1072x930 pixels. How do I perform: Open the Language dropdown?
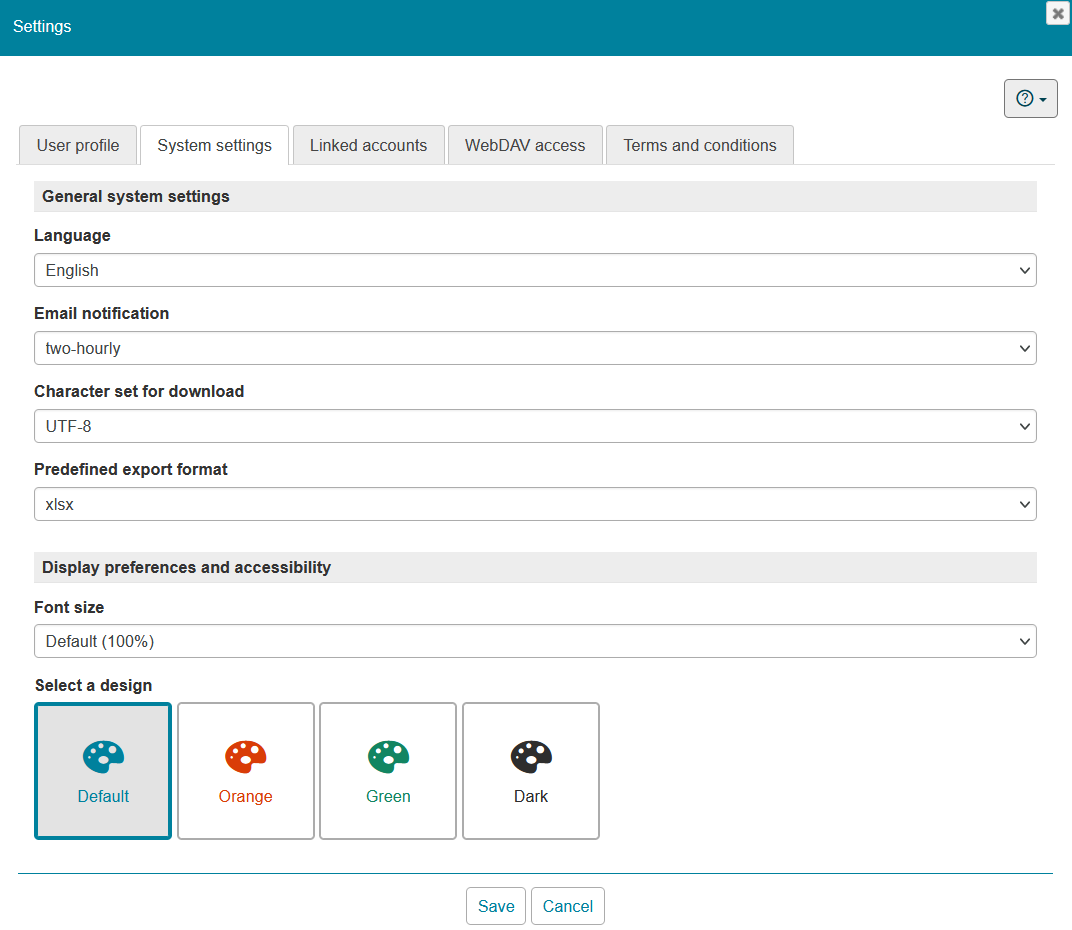click(x=535, y=270)
